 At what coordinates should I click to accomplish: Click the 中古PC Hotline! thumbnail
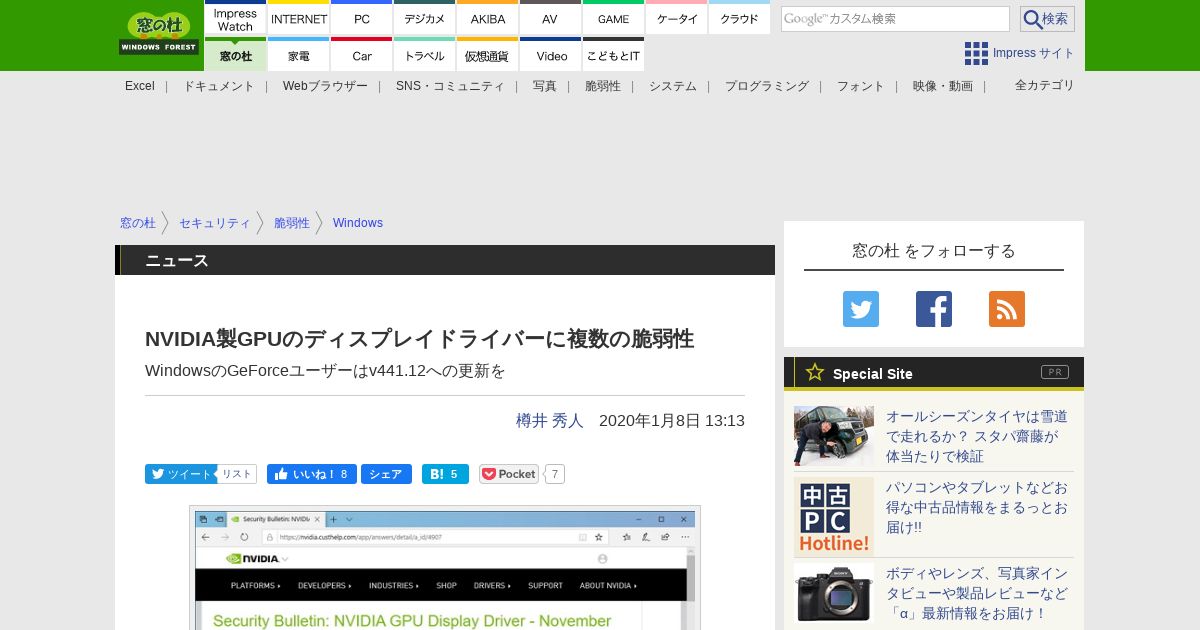[x=834, y=517]
